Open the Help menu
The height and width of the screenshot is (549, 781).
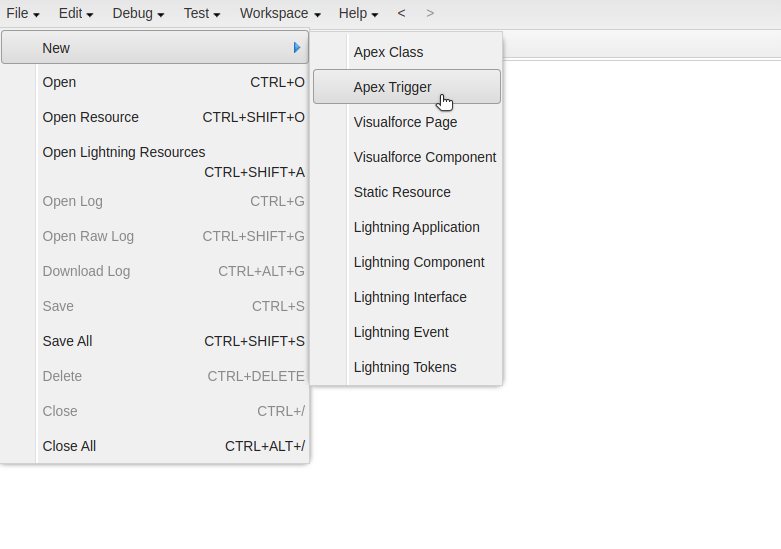pos(358,14)
